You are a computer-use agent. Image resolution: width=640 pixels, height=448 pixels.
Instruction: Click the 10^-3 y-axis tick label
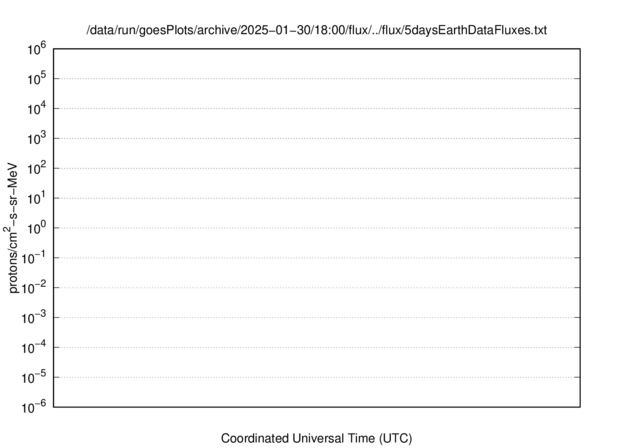click(34, 317)
